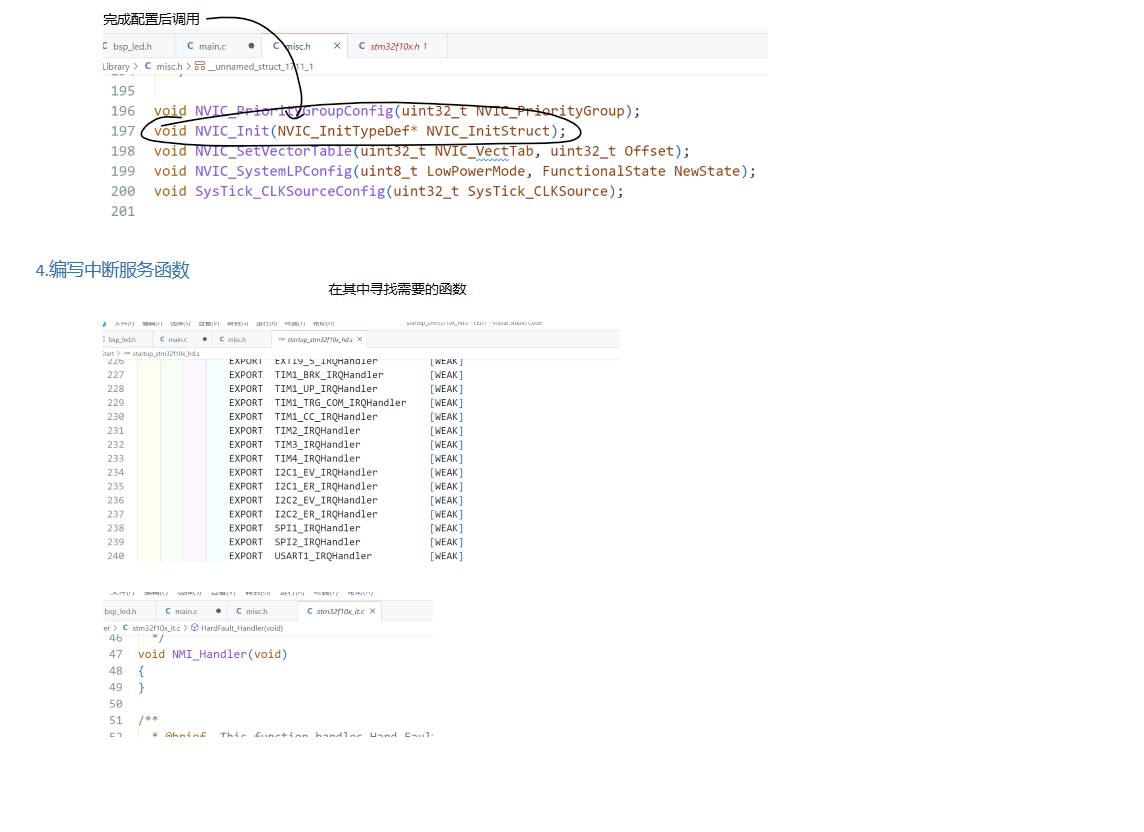Click unsaved dot on bottom main.c tab

point(218,612)
